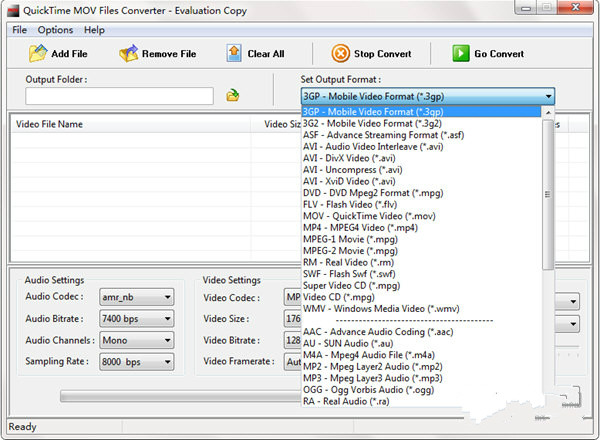Click the format list scrollbar thumb
The height and width of the screenshot is (440, 600).
coord(548,194)
